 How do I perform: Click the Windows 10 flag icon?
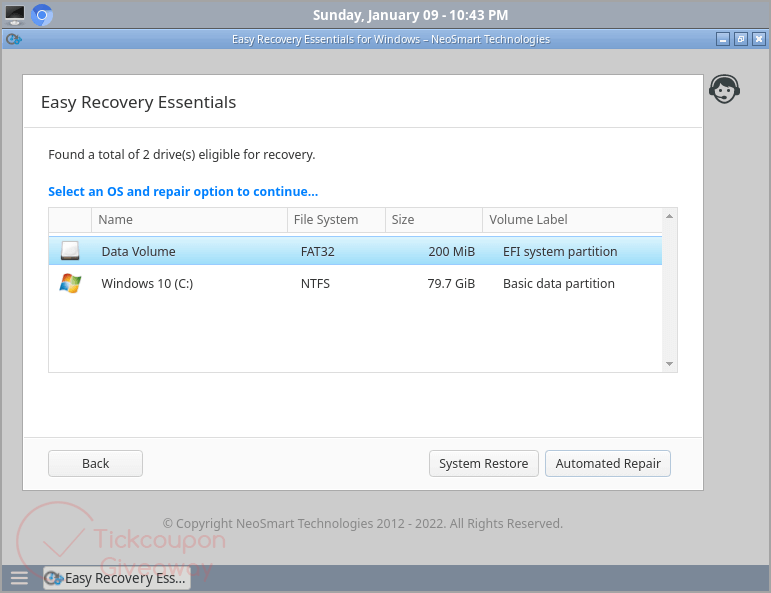[x=70, y=283]
